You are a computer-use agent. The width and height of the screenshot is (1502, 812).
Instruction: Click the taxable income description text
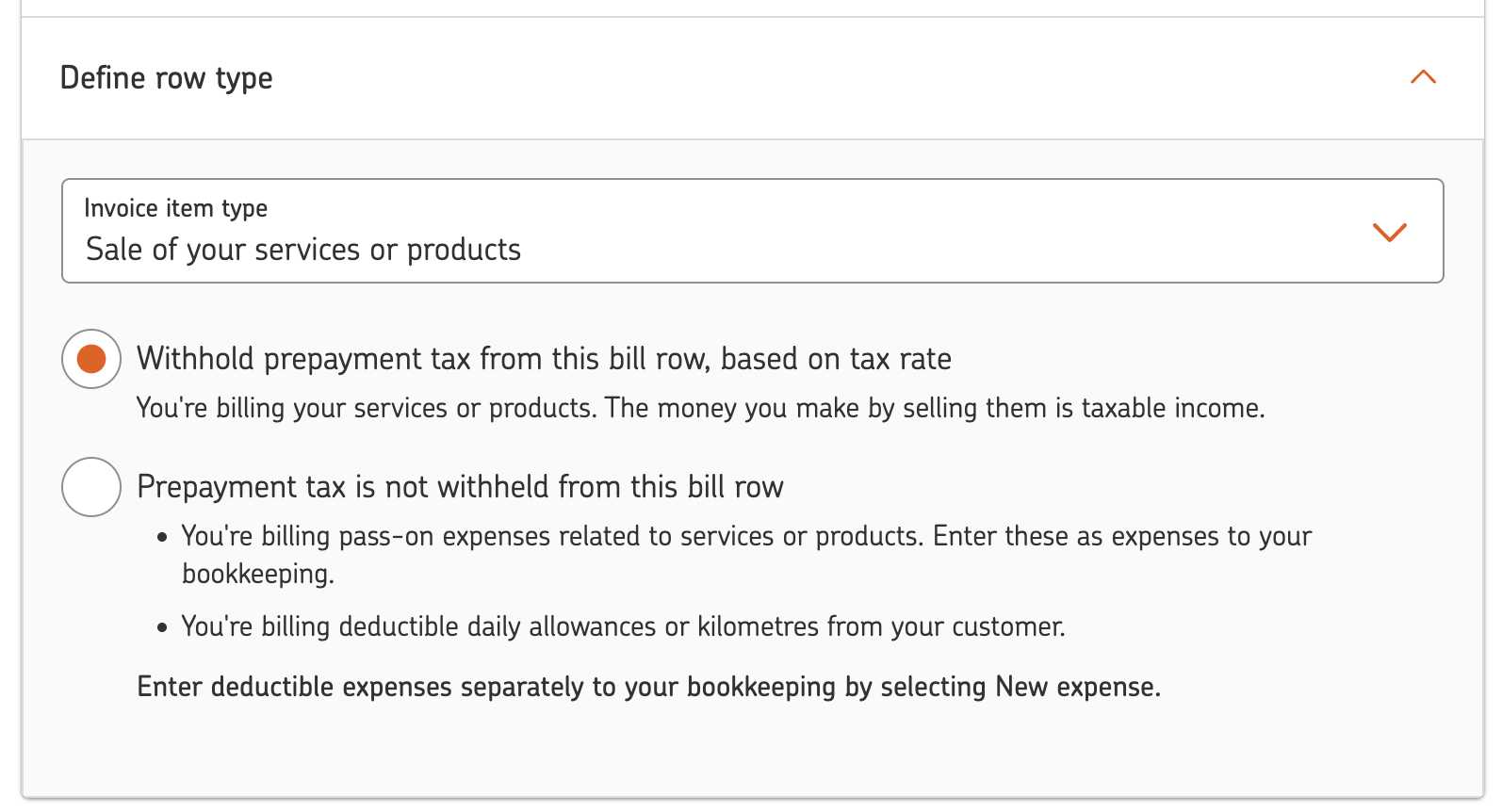(700, 408)
